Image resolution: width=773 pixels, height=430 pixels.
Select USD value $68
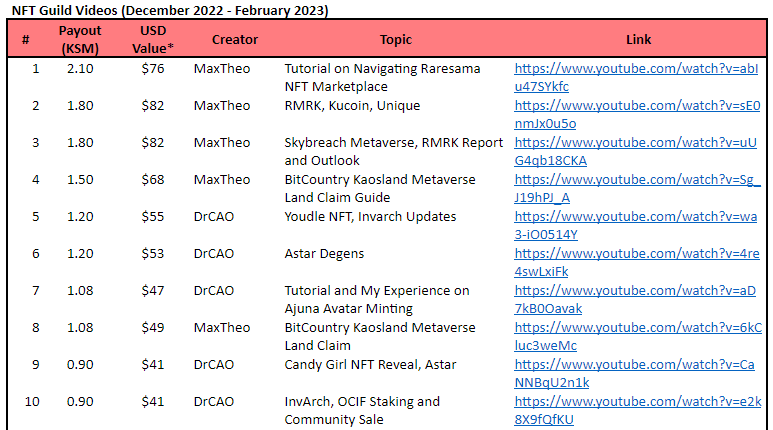click(x=153, y=179)
